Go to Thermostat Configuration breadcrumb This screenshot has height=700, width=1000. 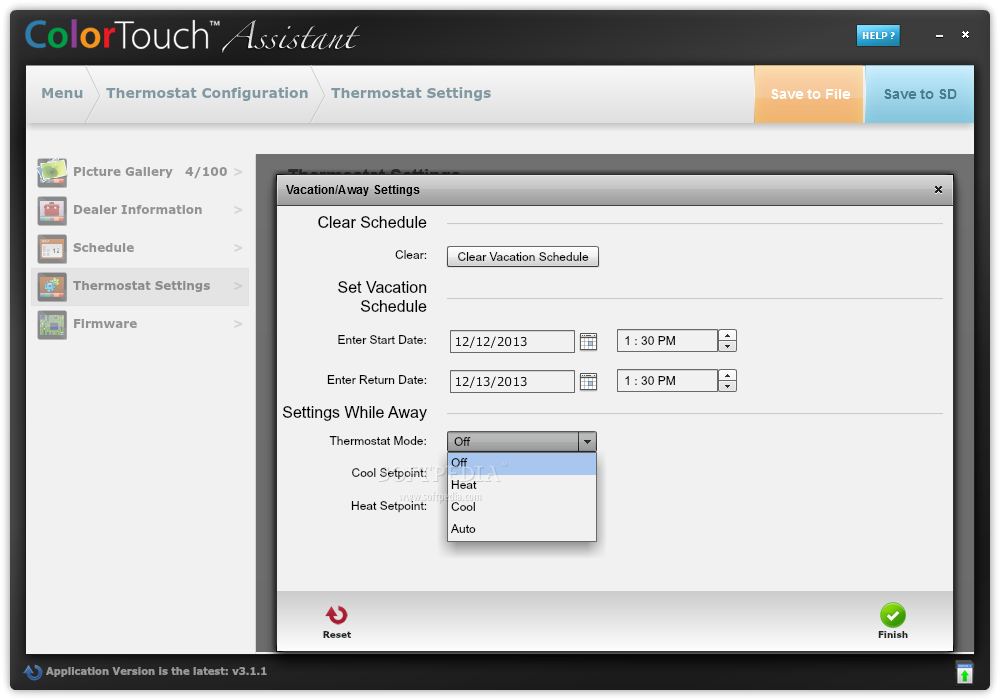pyautogui.click(x=207, y=93)
